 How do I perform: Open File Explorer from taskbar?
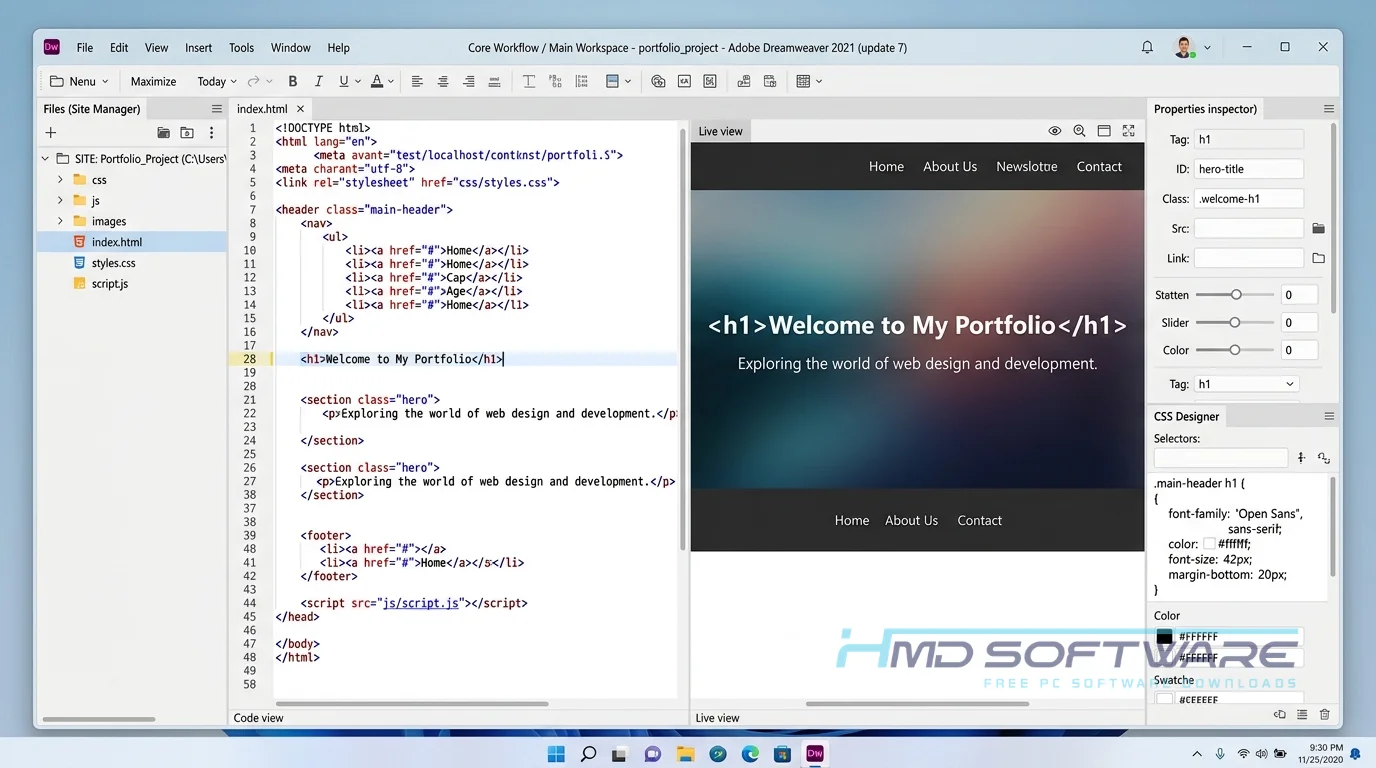[685, 754]
